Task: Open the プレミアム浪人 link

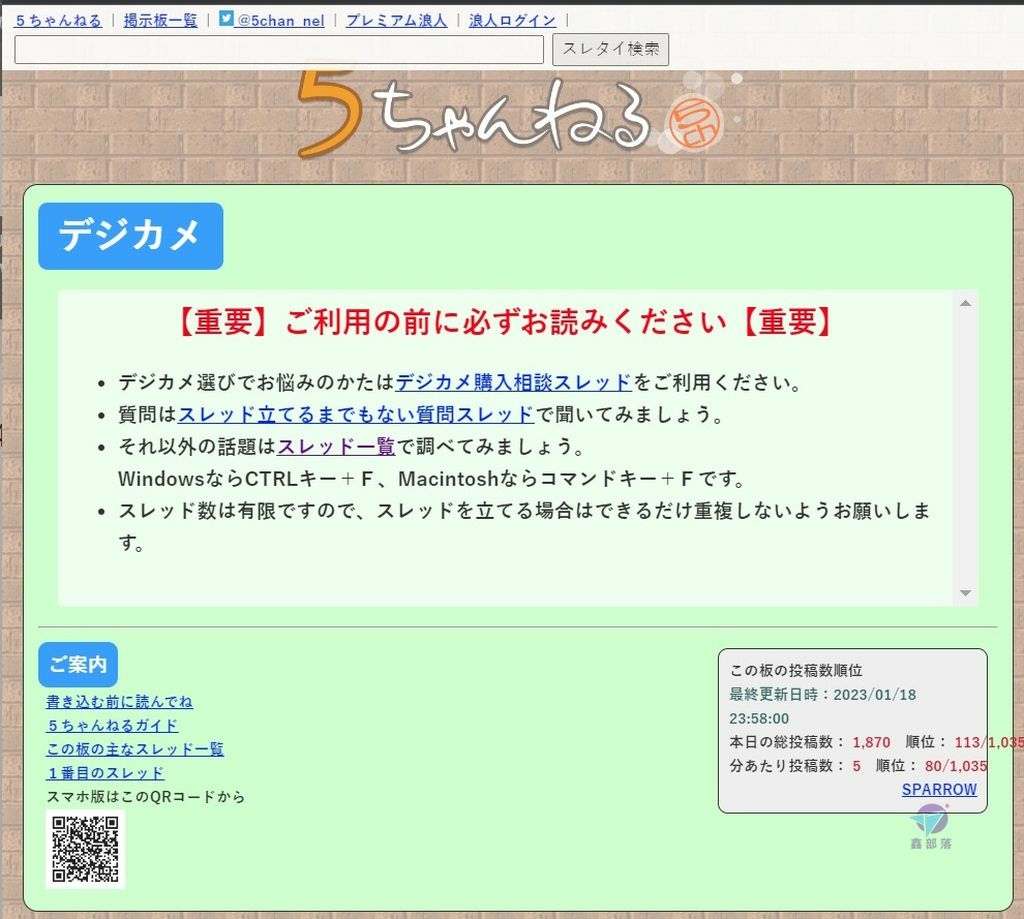Action: pos(396,20)
